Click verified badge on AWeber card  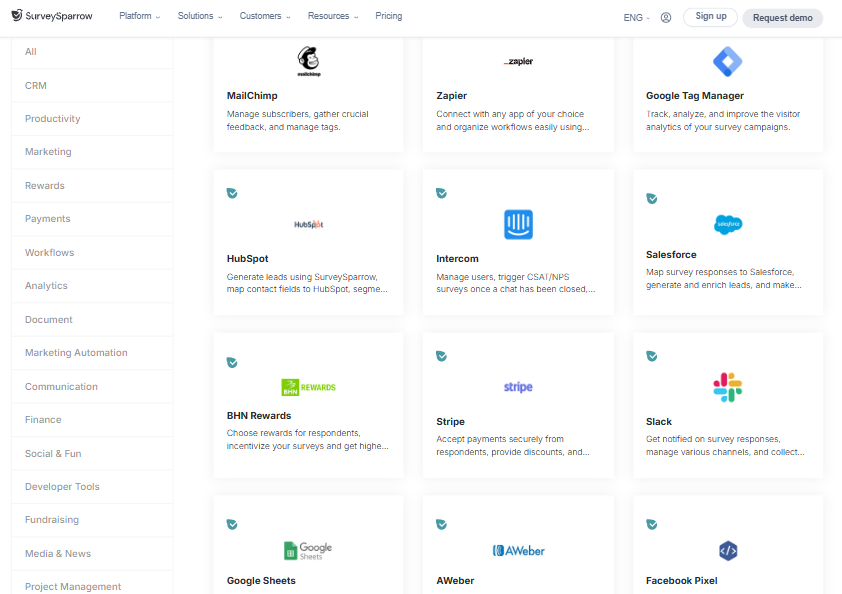pyautogui.click(x=441, y=524)
